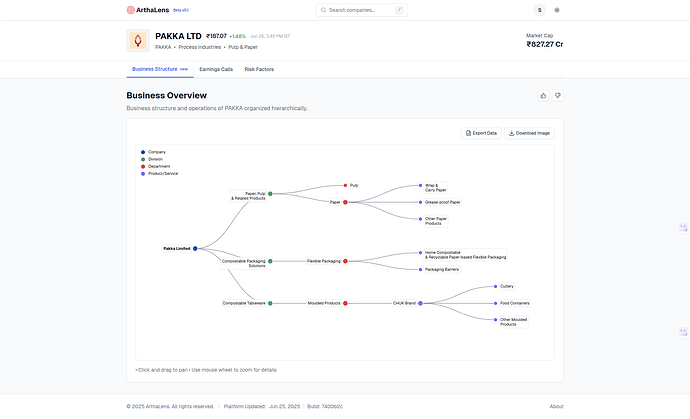690x419 pixels.
Task: Open the About link in footer
Action: pyautogui.click(x=556, y=406)
